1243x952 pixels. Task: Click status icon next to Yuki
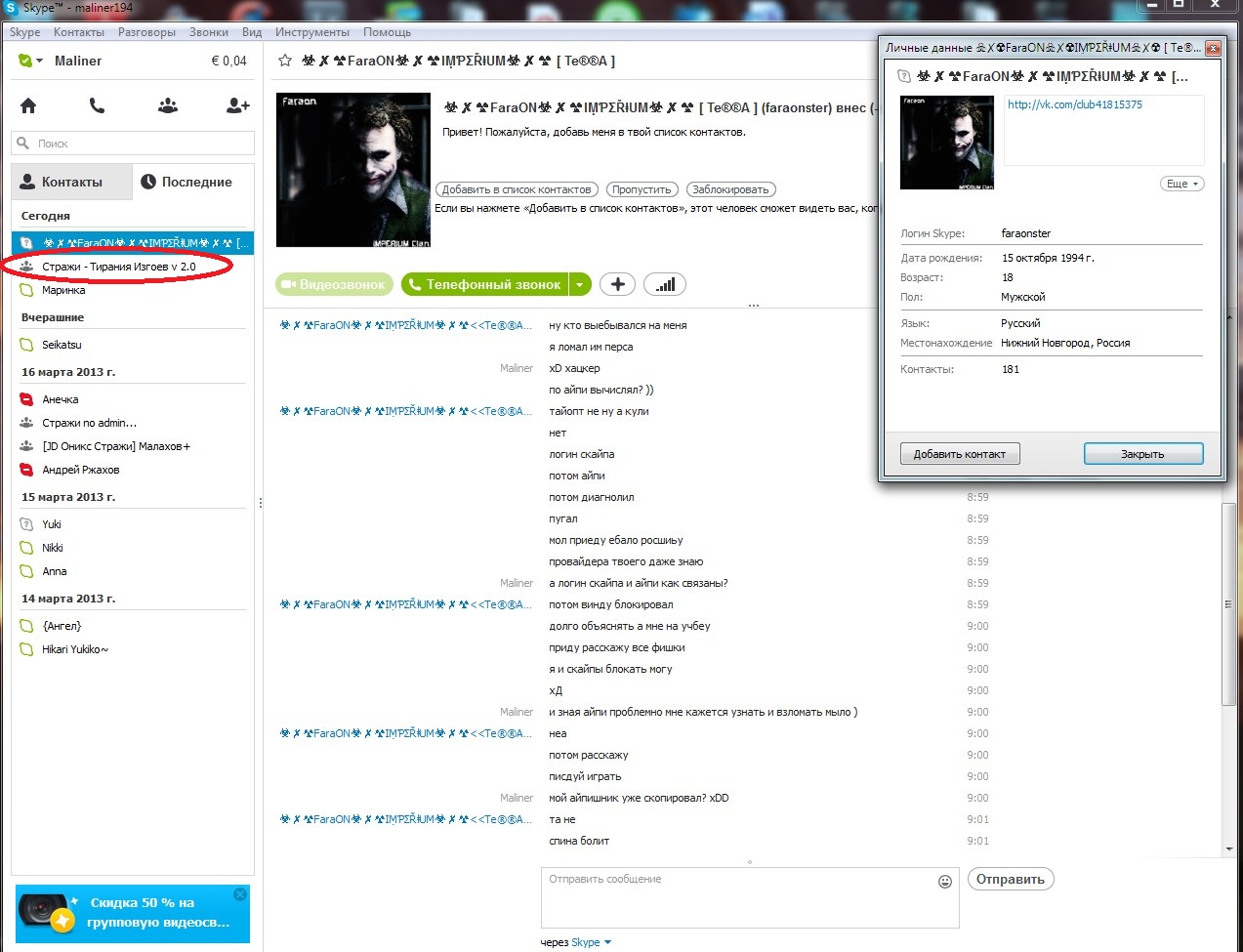pyautogui.click(x=26, y=524)
